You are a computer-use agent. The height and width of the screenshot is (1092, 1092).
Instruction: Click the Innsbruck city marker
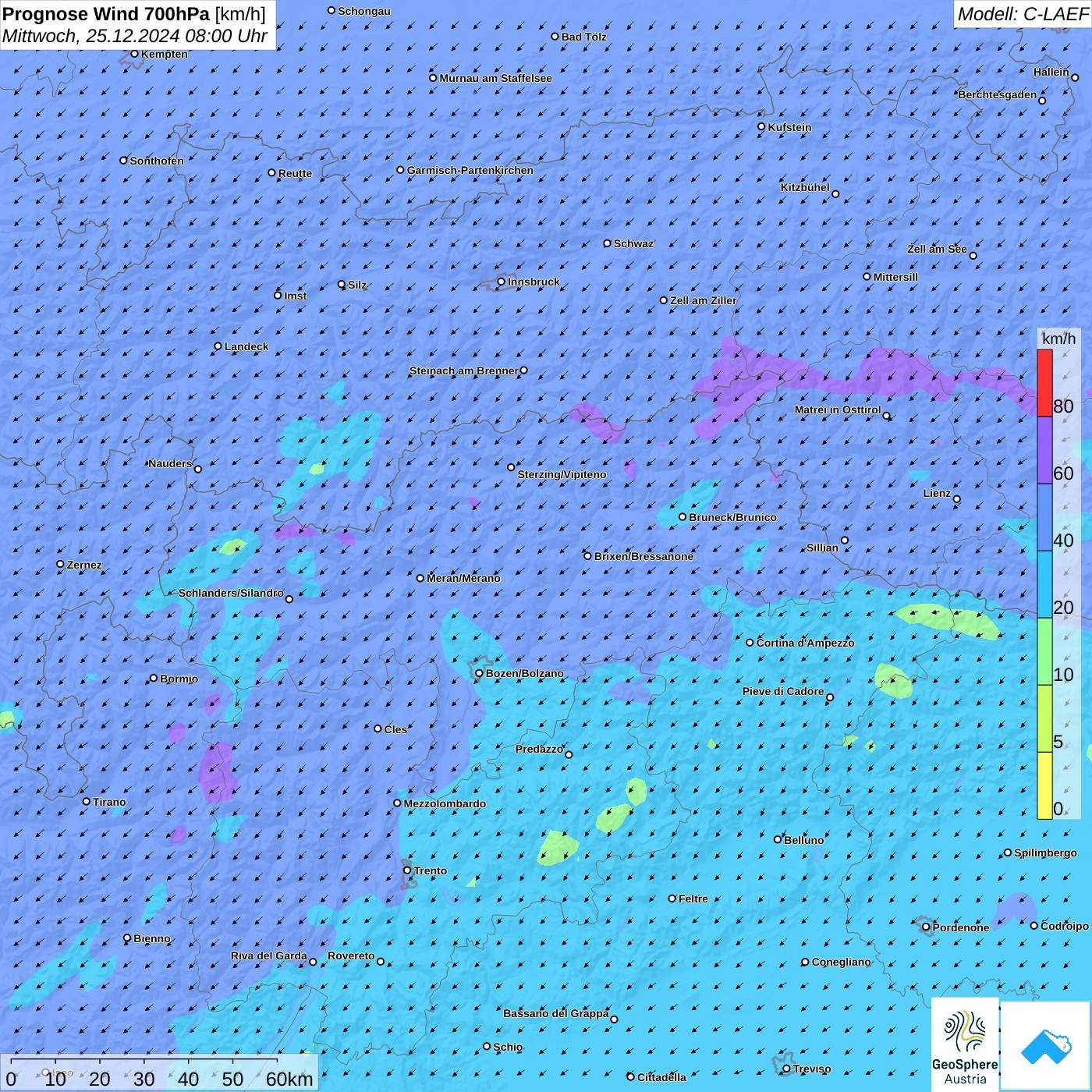[x=502, y=282]
